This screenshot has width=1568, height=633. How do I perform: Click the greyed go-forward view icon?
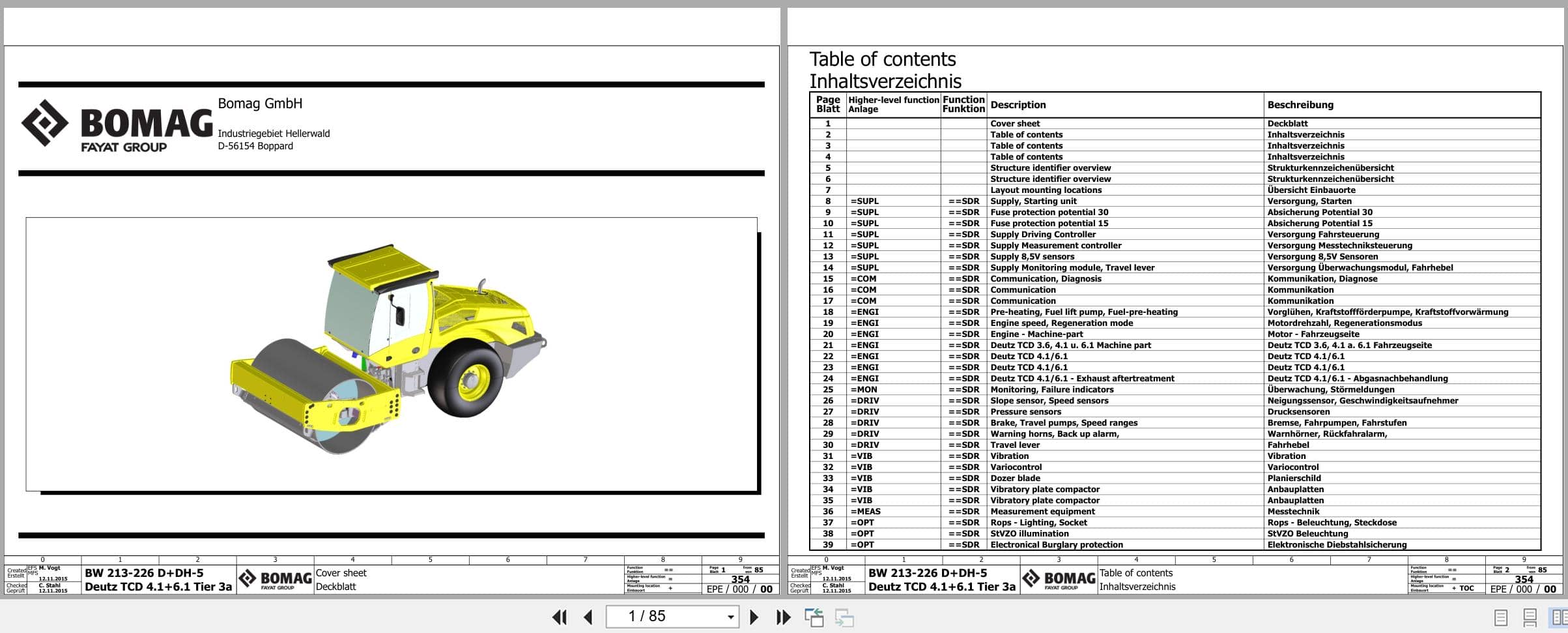pyautogui.click(x=844, y=617)
